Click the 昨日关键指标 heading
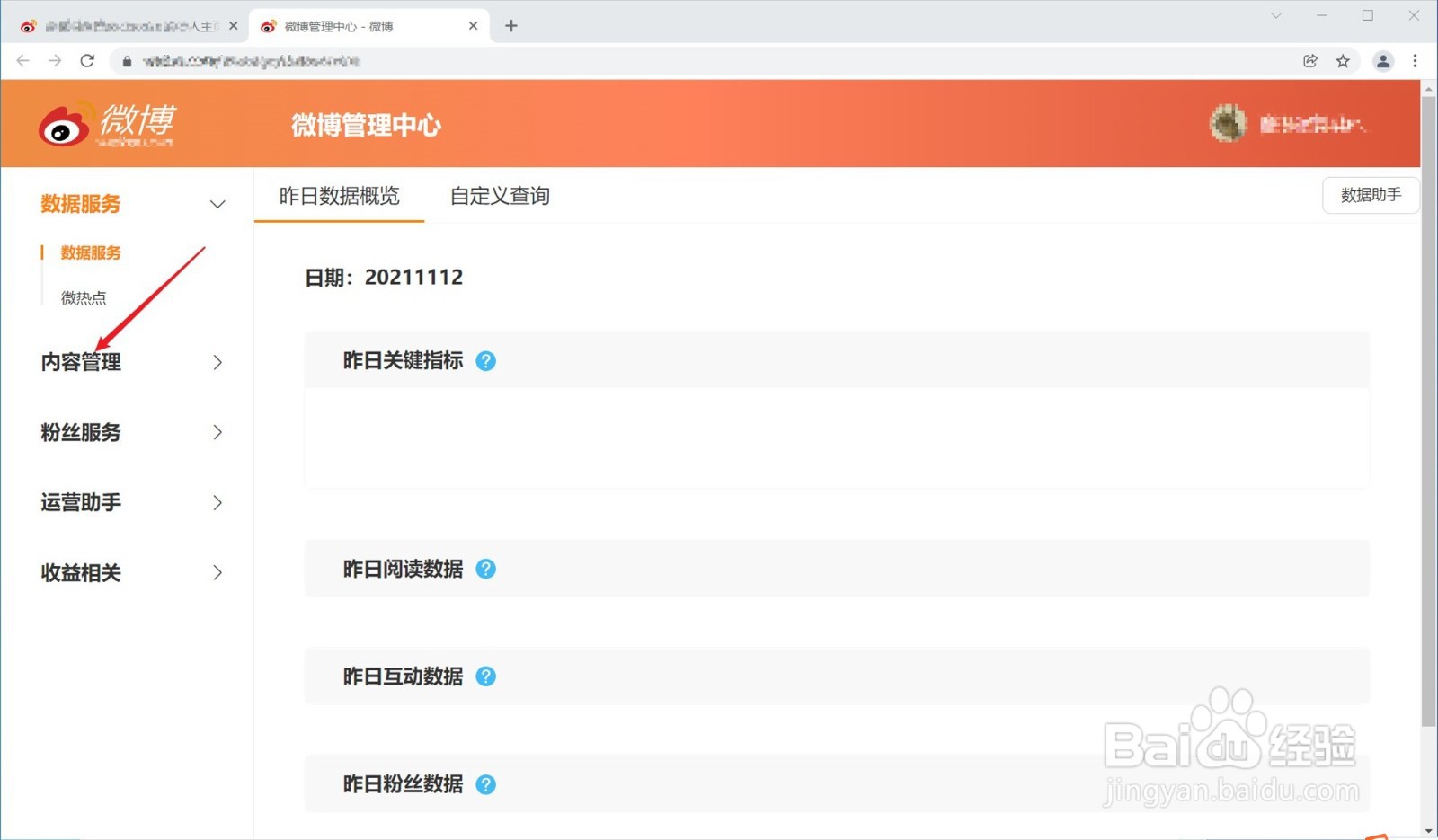Screen dimensions: 1438x840 [403, 361]
